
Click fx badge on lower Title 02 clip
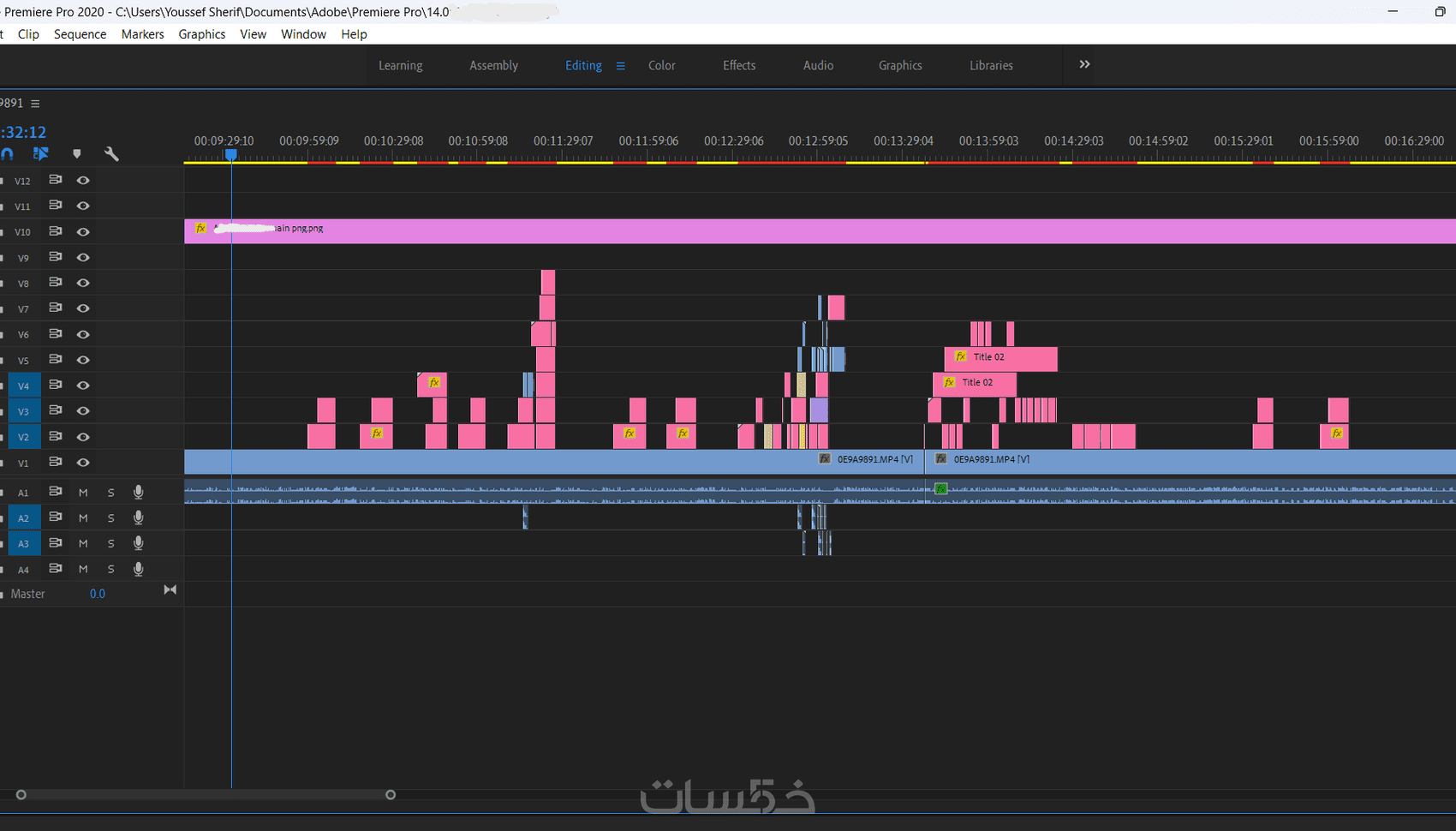(x=949, y=382)
